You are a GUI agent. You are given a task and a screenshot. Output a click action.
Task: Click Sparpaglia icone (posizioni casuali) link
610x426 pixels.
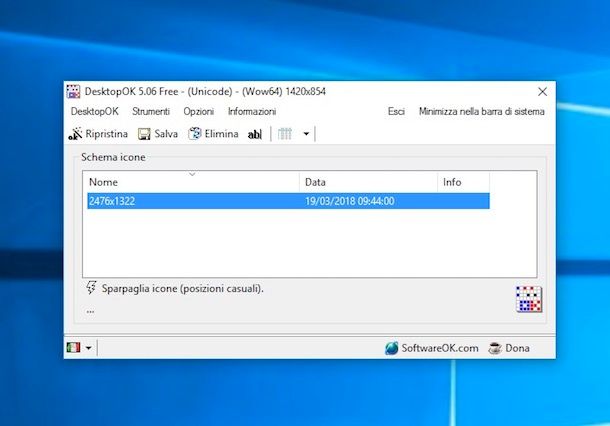(182, 289)
